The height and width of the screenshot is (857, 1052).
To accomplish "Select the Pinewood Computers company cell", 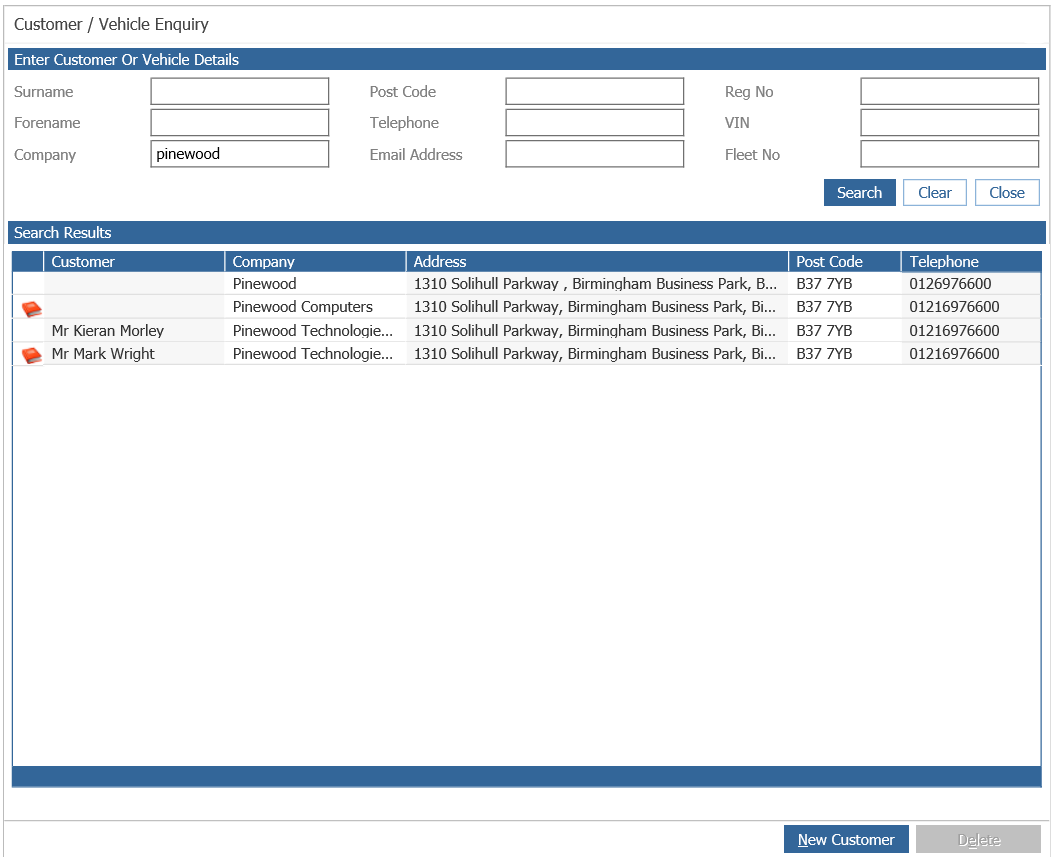I will coord(315,307).
